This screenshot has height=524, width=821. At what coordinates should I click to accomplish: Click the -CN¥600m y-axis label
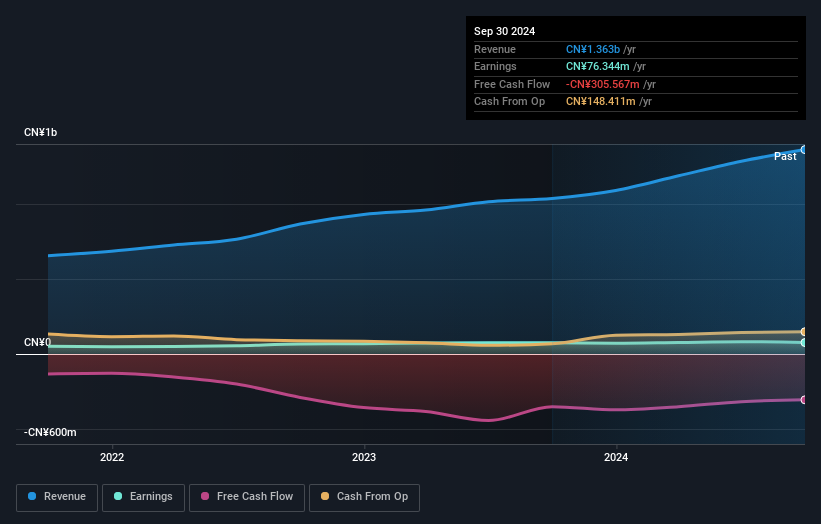tap(50, 432)
